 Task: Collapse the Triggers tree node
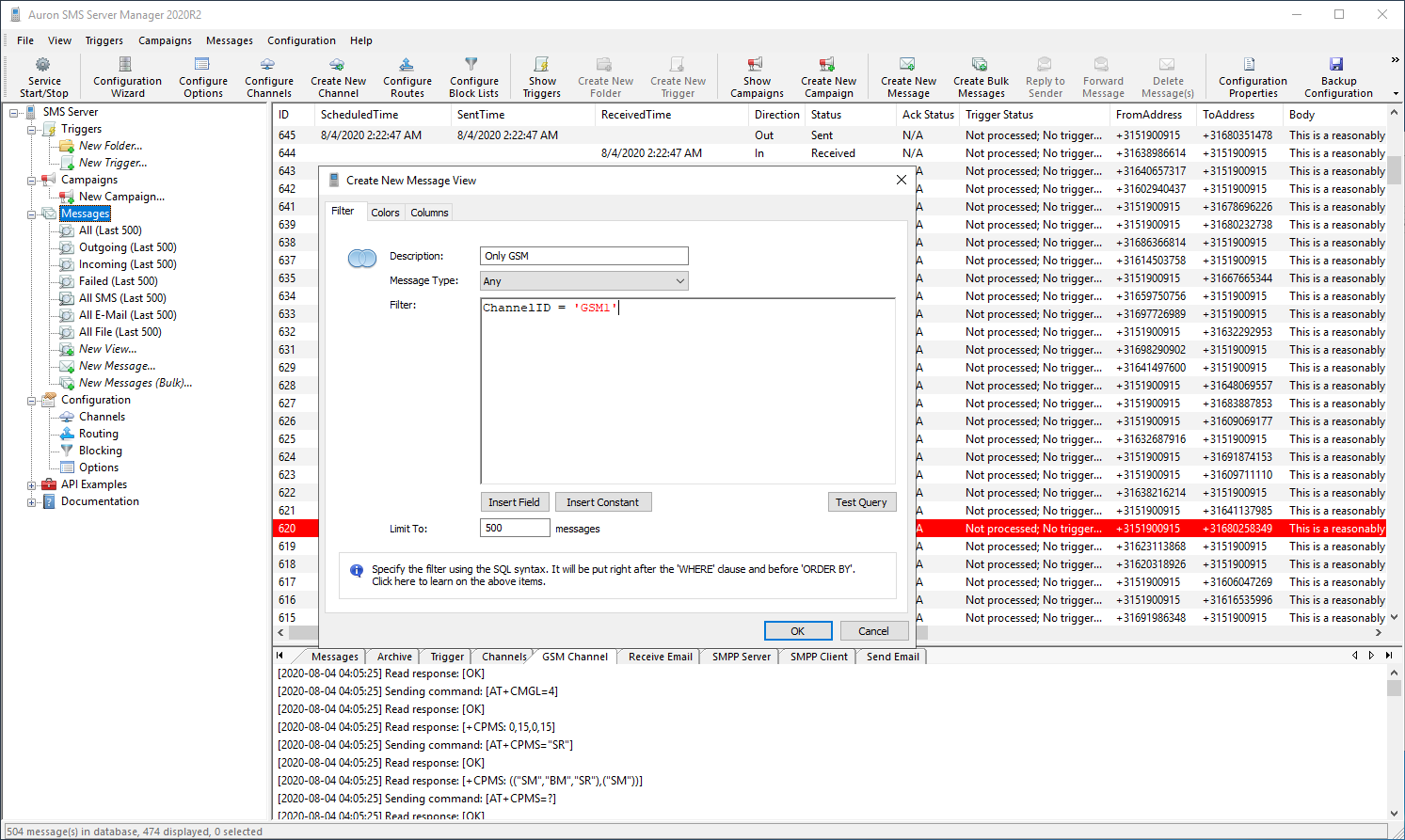tap(32, 130)
